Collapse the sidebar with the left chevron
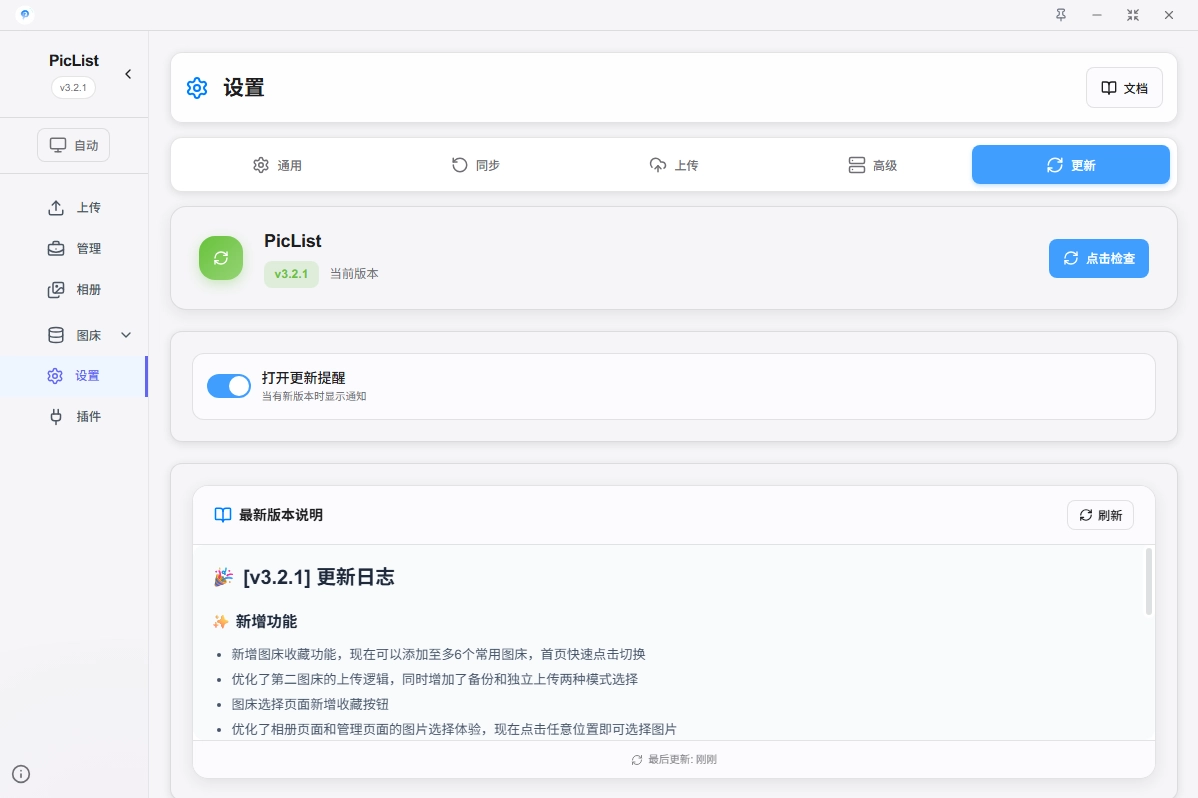The width and height of the screenshot is (1198, 798). tap(128, 74)
